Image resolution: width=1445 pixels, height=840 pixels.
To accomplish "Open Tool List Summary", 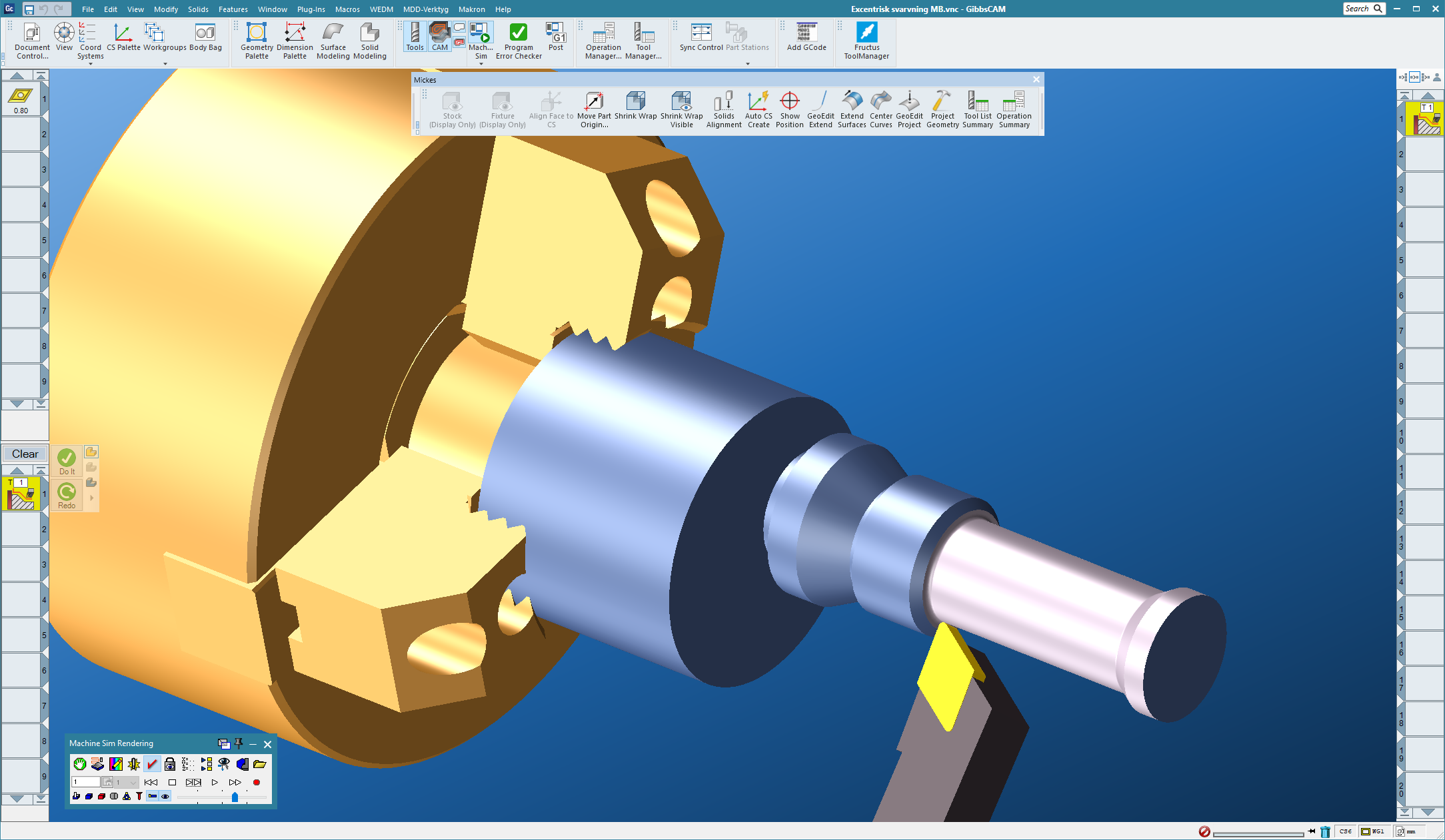I will tap(977, 110).
